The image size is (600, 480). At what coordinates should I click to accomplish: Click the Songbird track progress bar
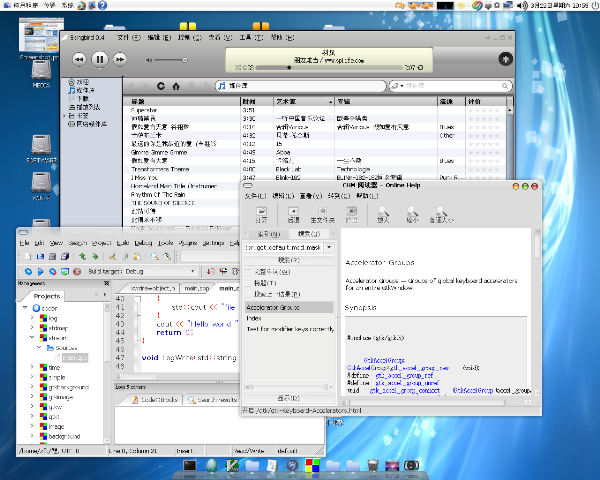click(329, 68)
